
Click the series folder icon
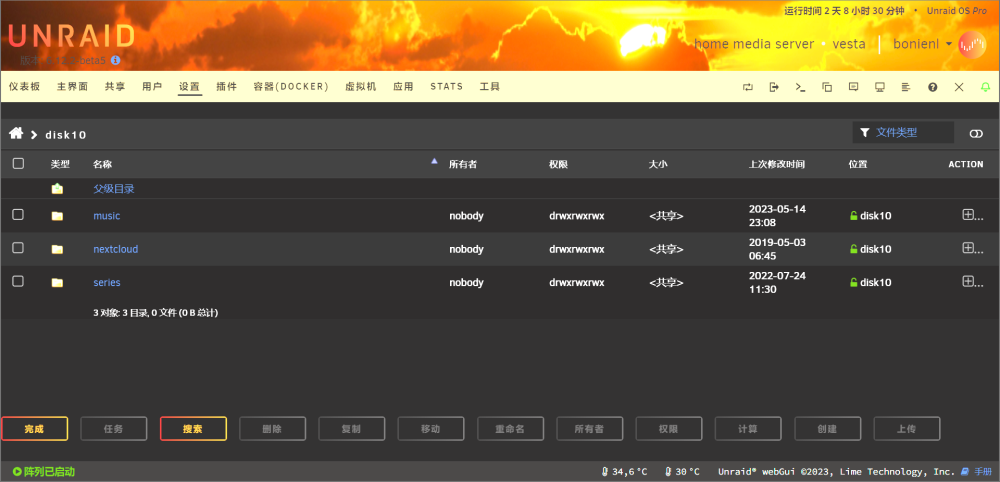coord(57,282)
